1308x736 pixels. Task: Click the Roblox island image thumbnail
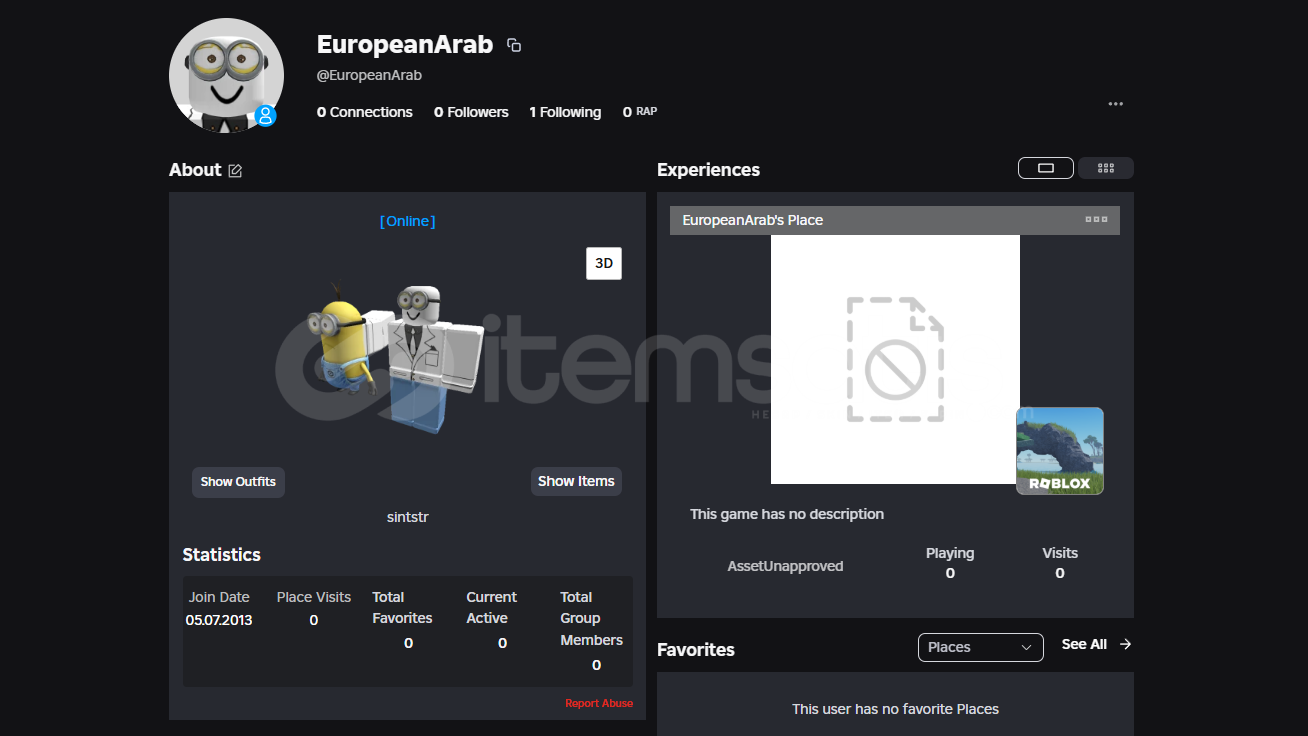tap(1060, 451)
